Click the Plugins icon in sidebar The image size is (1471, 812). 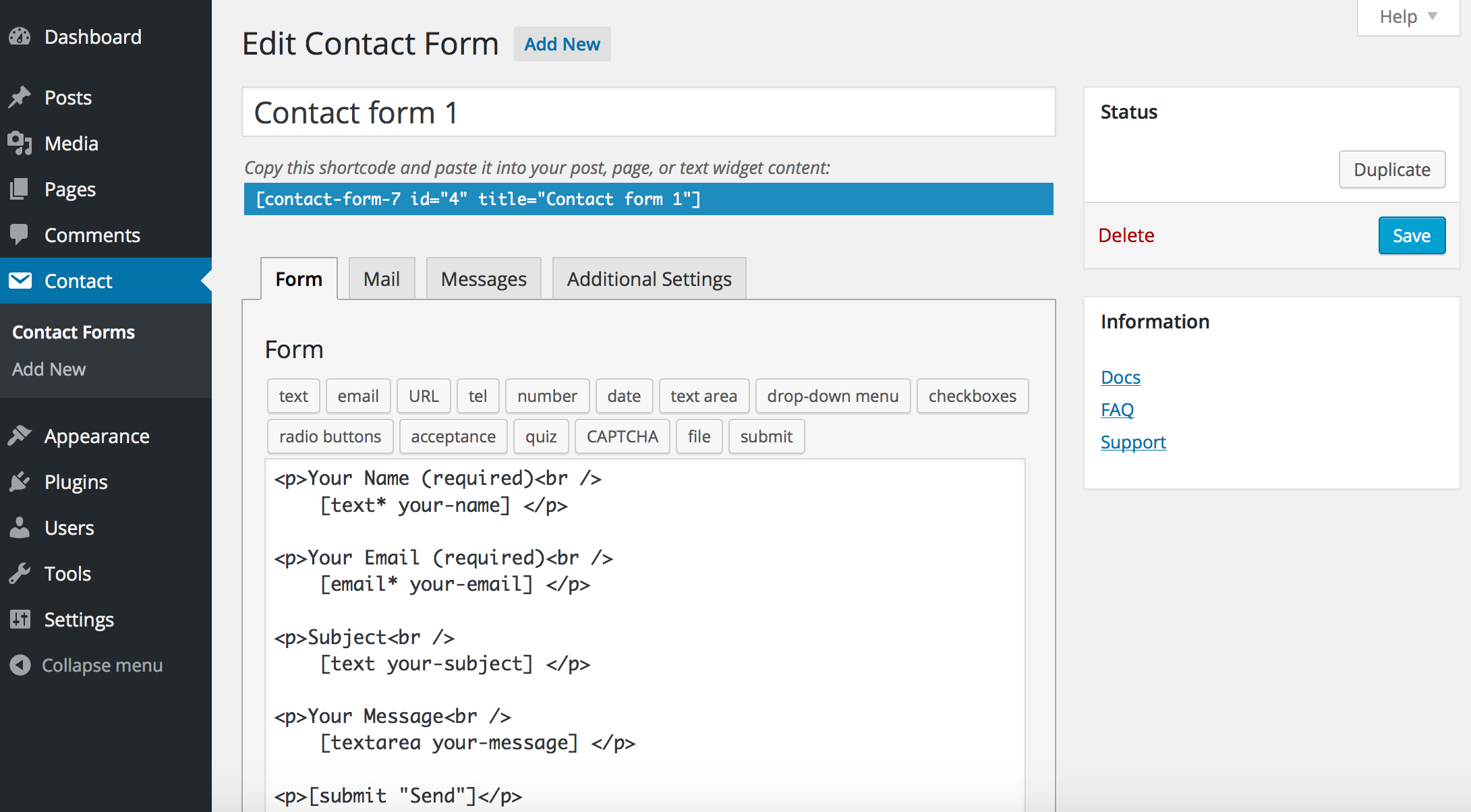20,481
